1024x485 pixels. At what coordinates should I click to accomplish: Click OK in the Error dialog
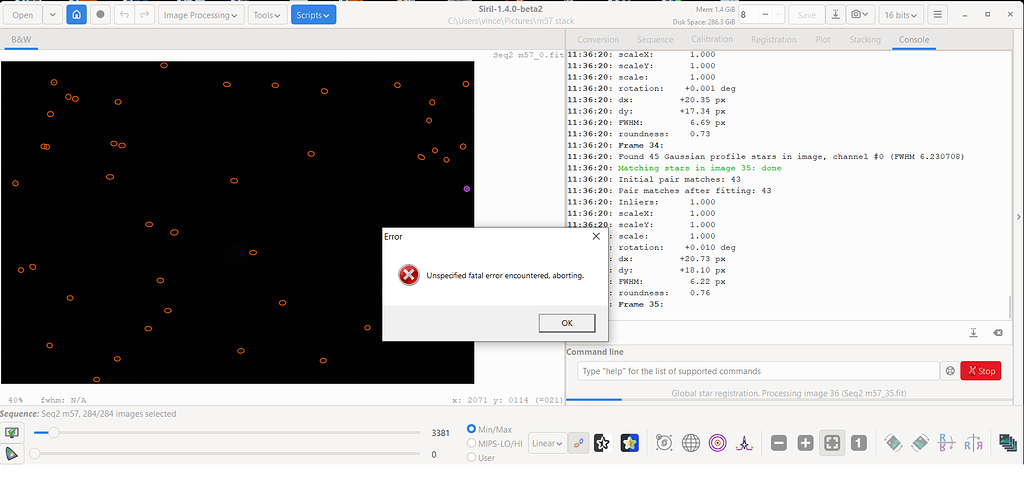[x=567, y=323]
